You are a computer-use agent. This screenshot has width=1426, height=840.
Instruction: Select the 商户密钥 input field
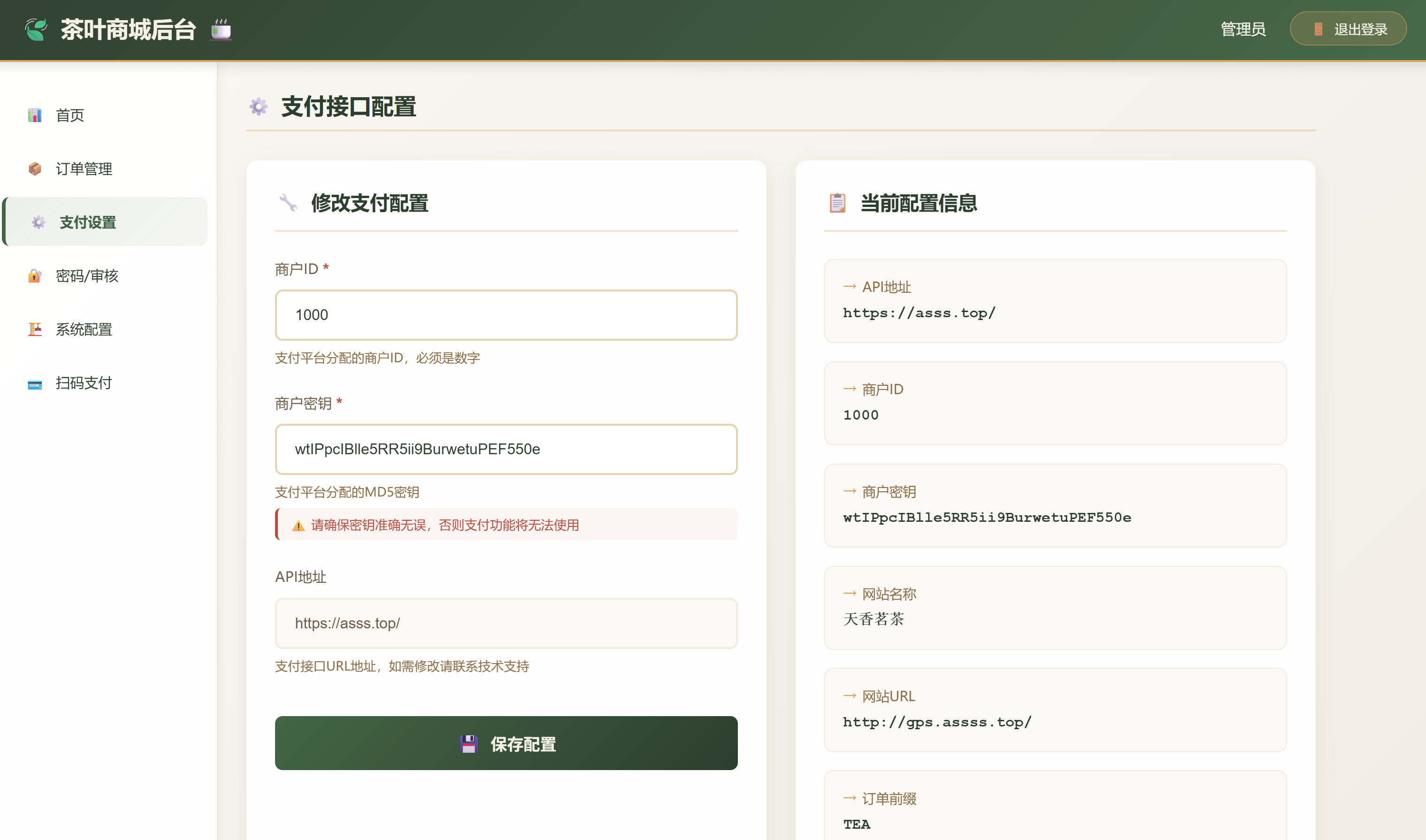click(506, 450)
